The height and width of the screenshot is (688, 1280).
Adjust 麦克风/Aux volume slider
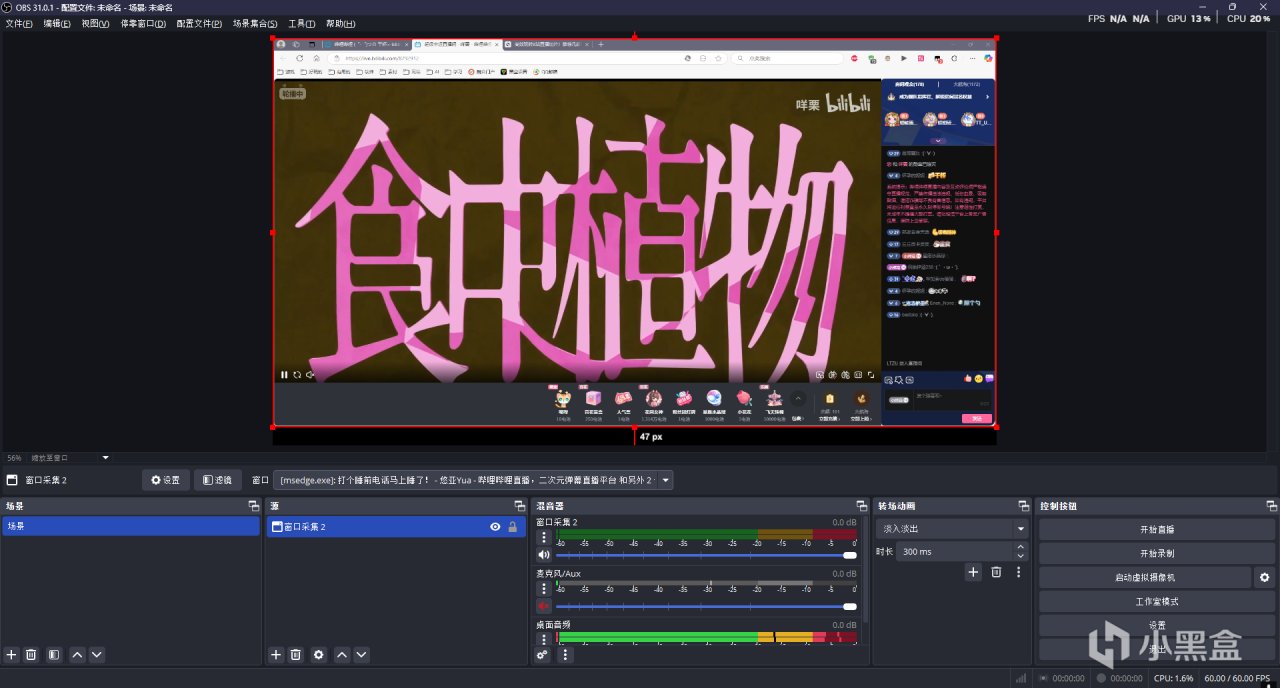coord(706,606)
